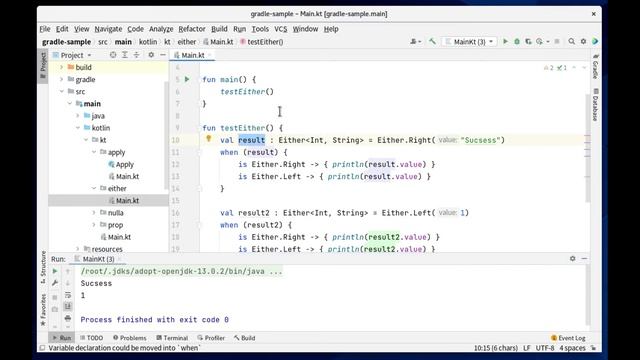Click Collapse All icon in Project panel
Screen dimensions: 640x360
point(136,55)
